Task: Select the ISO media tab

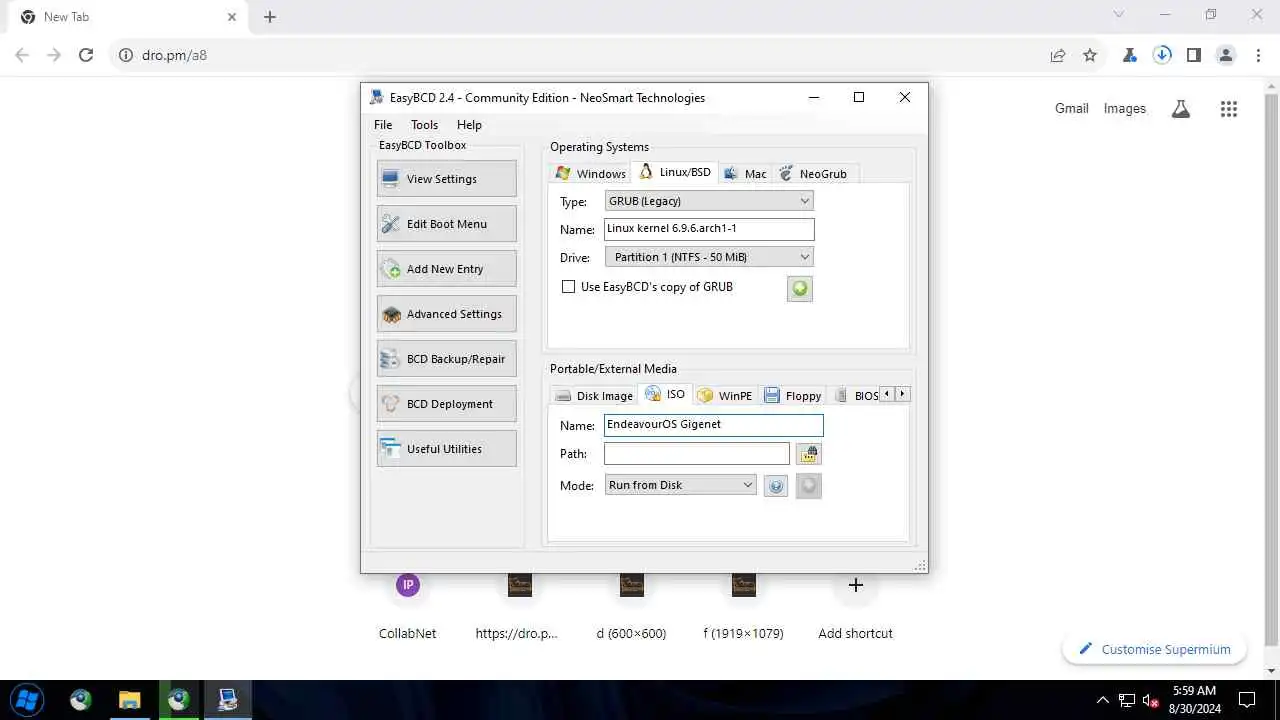Action: pyautogui.click(x=665, y=394)
